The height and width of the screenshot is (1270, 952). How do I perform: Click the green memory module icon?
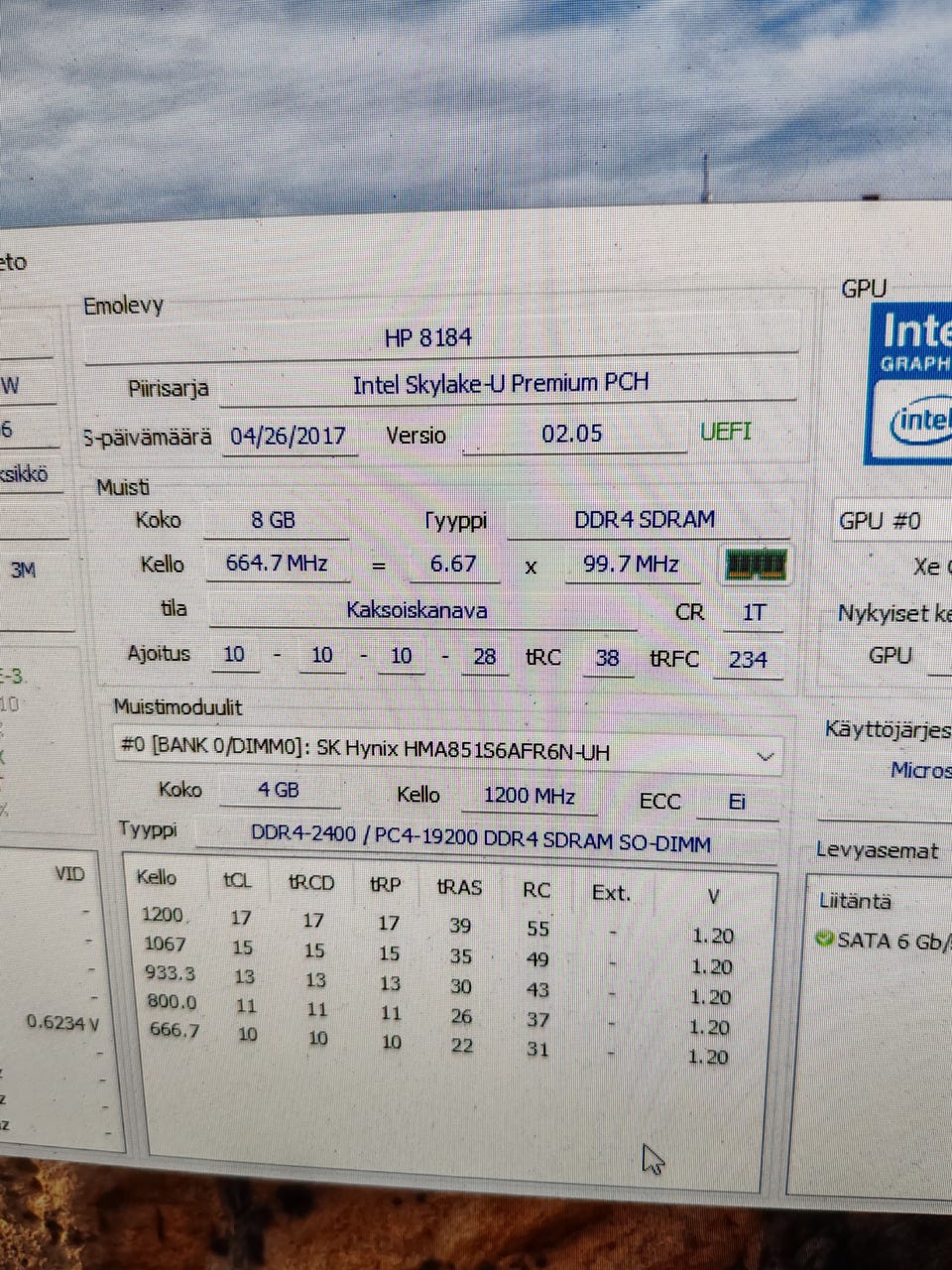tap(756, 566)
